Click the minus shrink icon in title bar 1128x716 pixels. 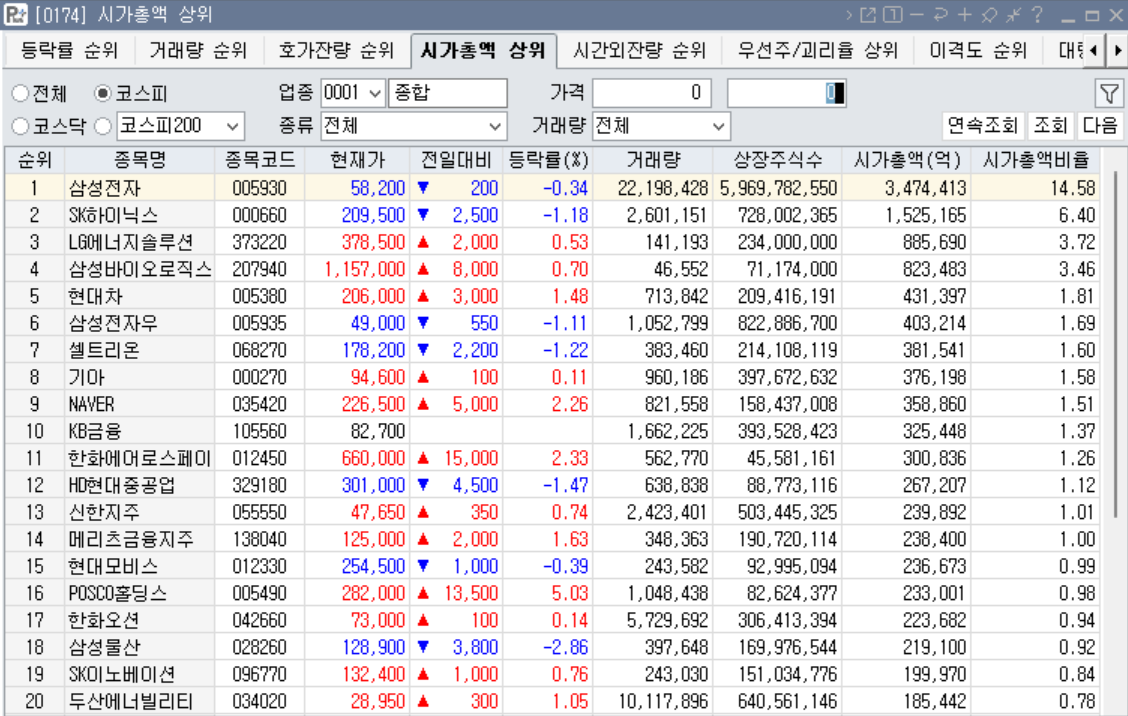(x=916, y=14)
